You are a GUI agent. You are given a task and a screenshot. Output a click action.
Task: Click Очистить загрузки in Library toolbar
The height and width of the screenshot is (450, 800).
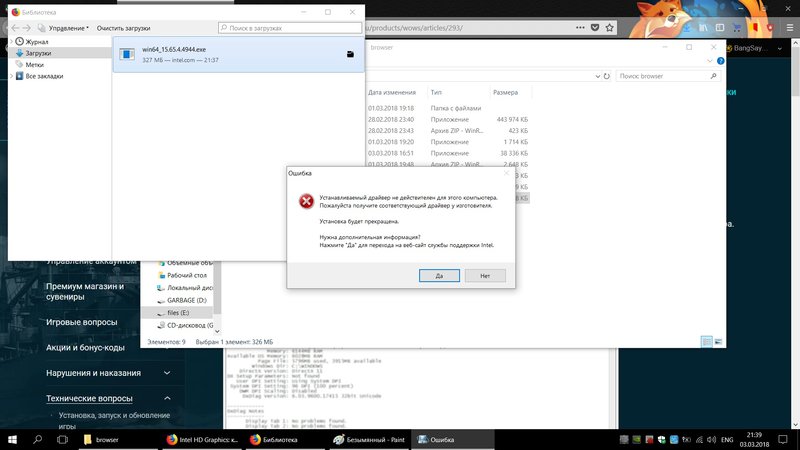123,28
